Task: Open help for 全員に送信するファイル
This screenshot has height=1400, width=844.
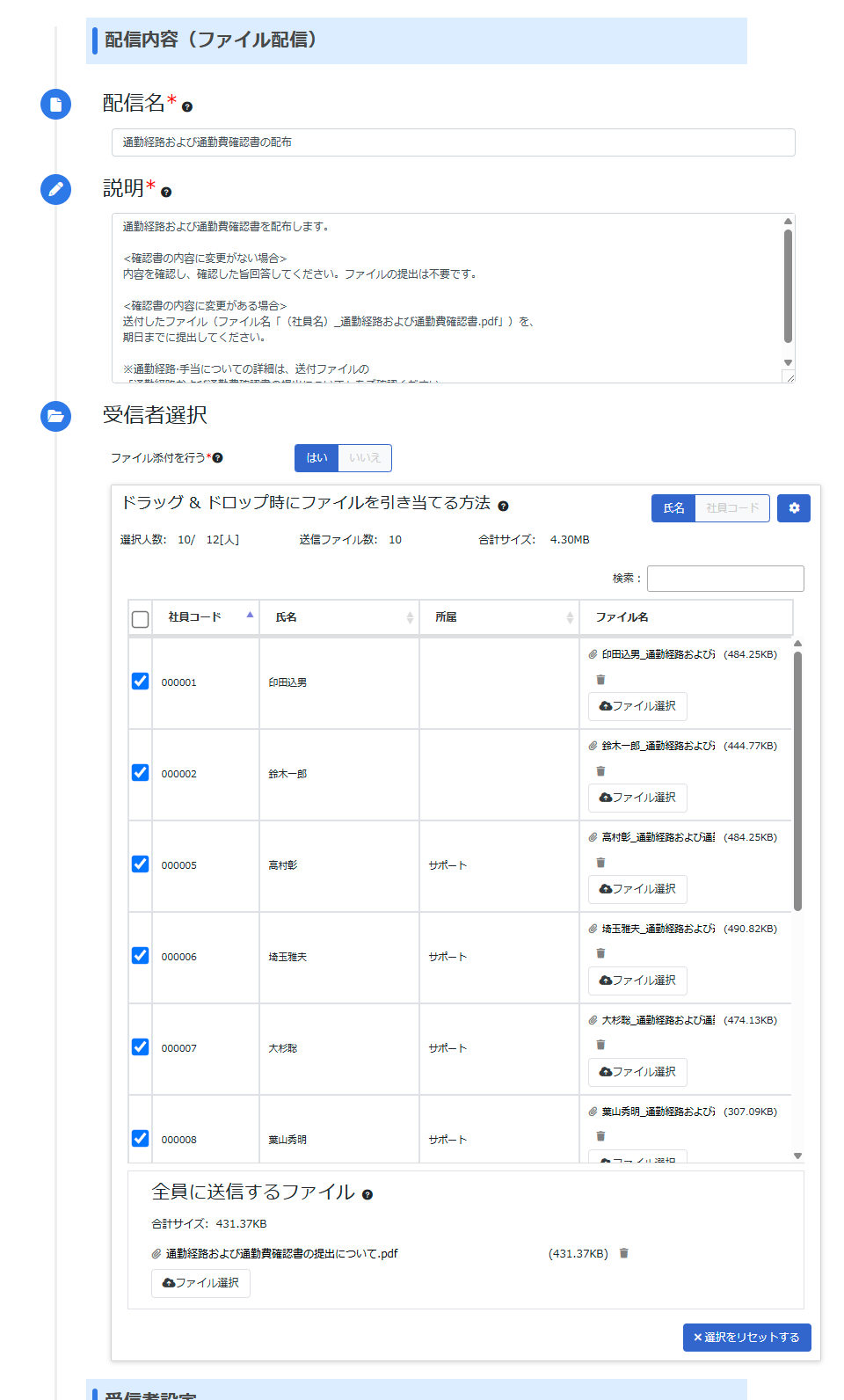Action: point(367,1195)
